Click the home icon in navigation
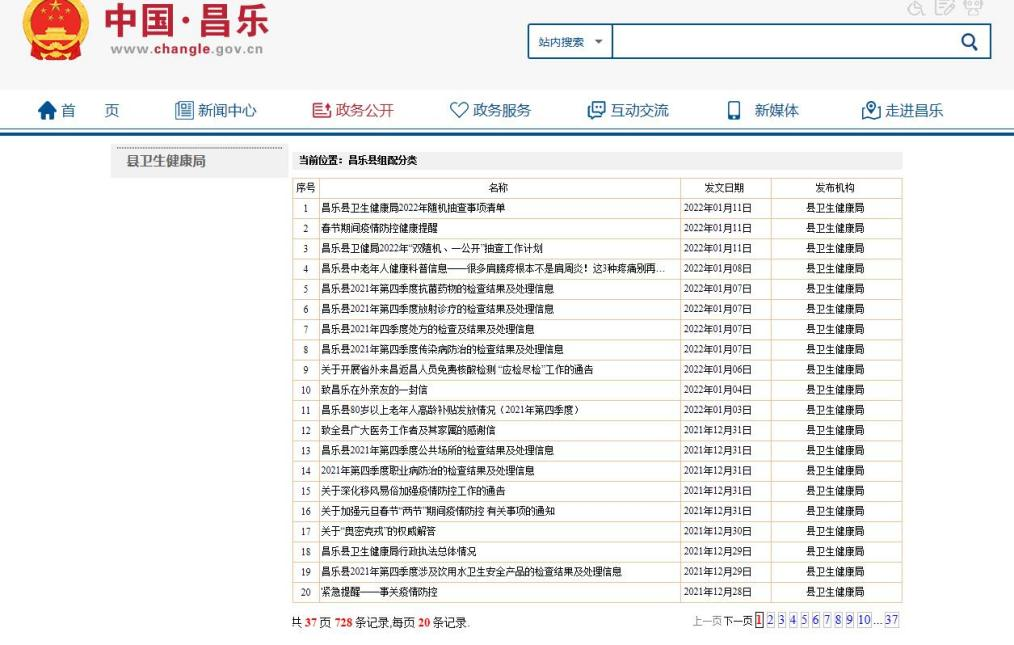 click(48, 111)
